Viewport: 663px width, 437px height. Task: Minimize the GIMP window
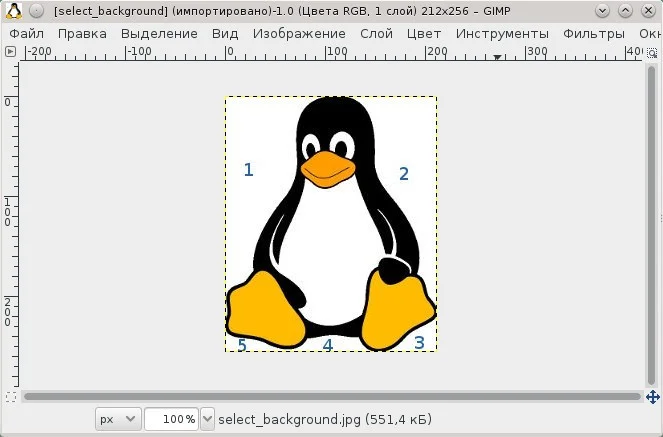pos(602,11)
